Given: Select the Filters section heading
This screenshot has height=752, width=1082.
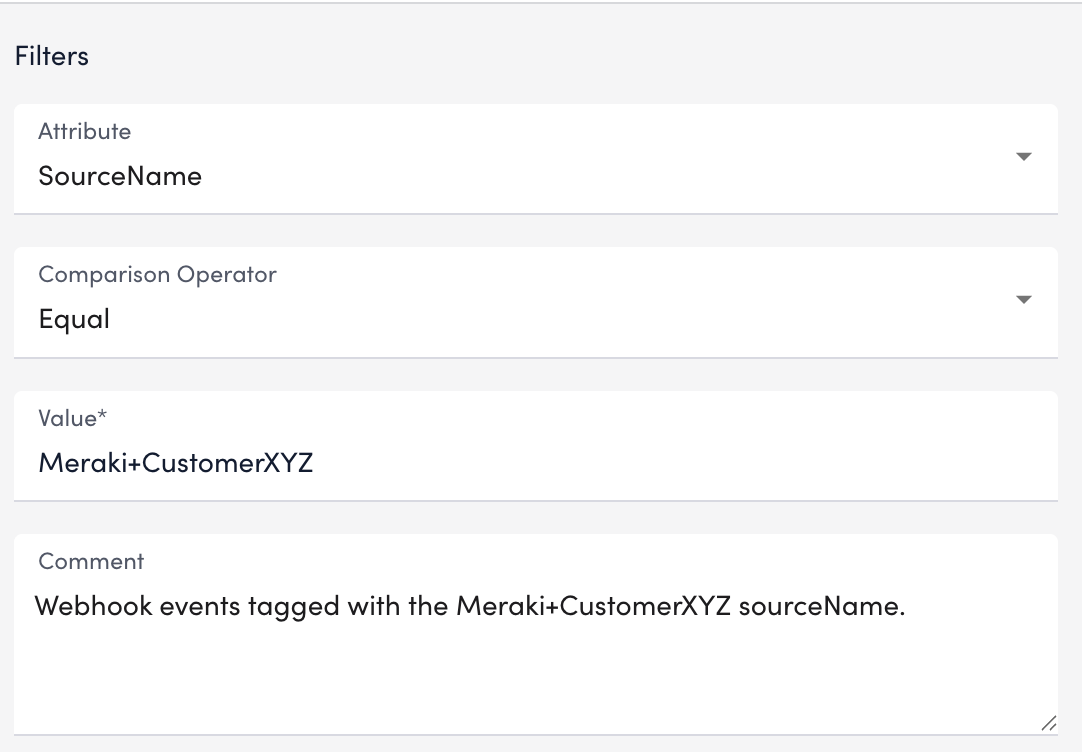Looking at the screenshot, I should click(x=52, y=56).
